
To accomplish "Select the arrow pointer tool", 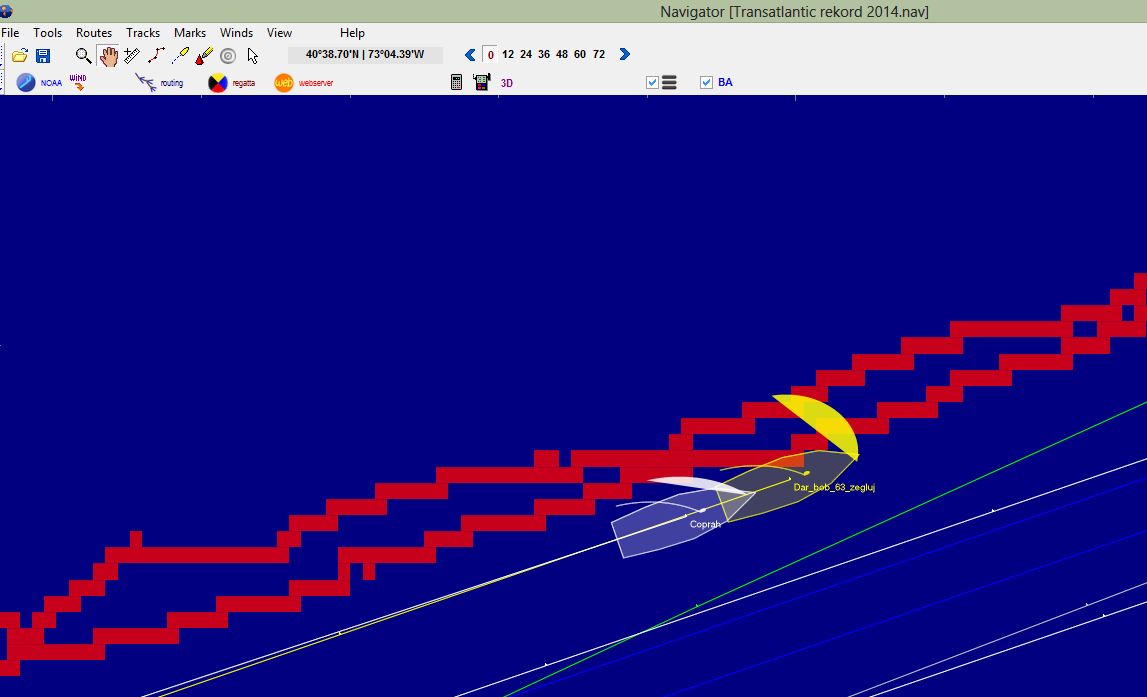I will 252,56.
